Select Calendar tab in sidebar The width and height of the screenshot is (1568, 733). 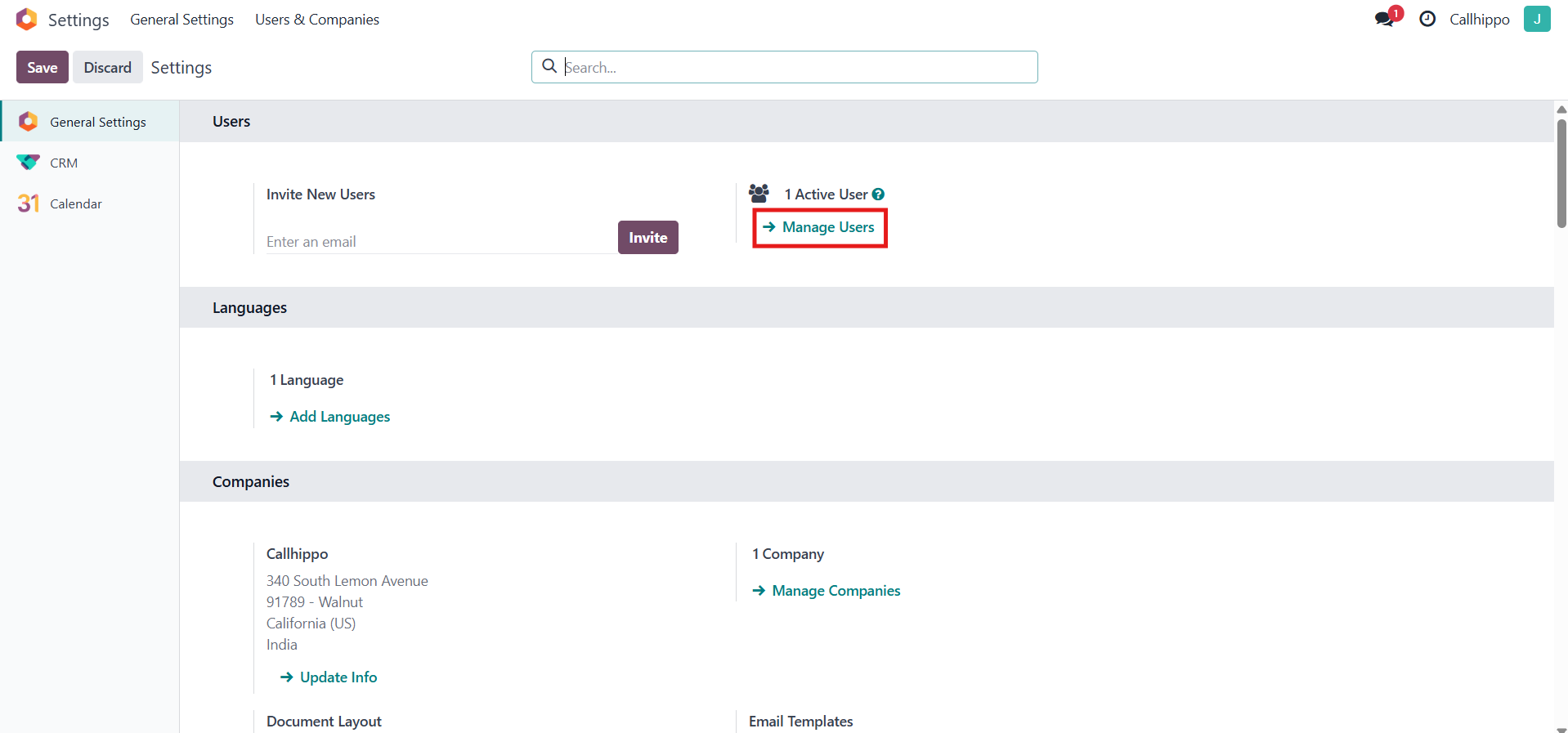pos(90,203)
